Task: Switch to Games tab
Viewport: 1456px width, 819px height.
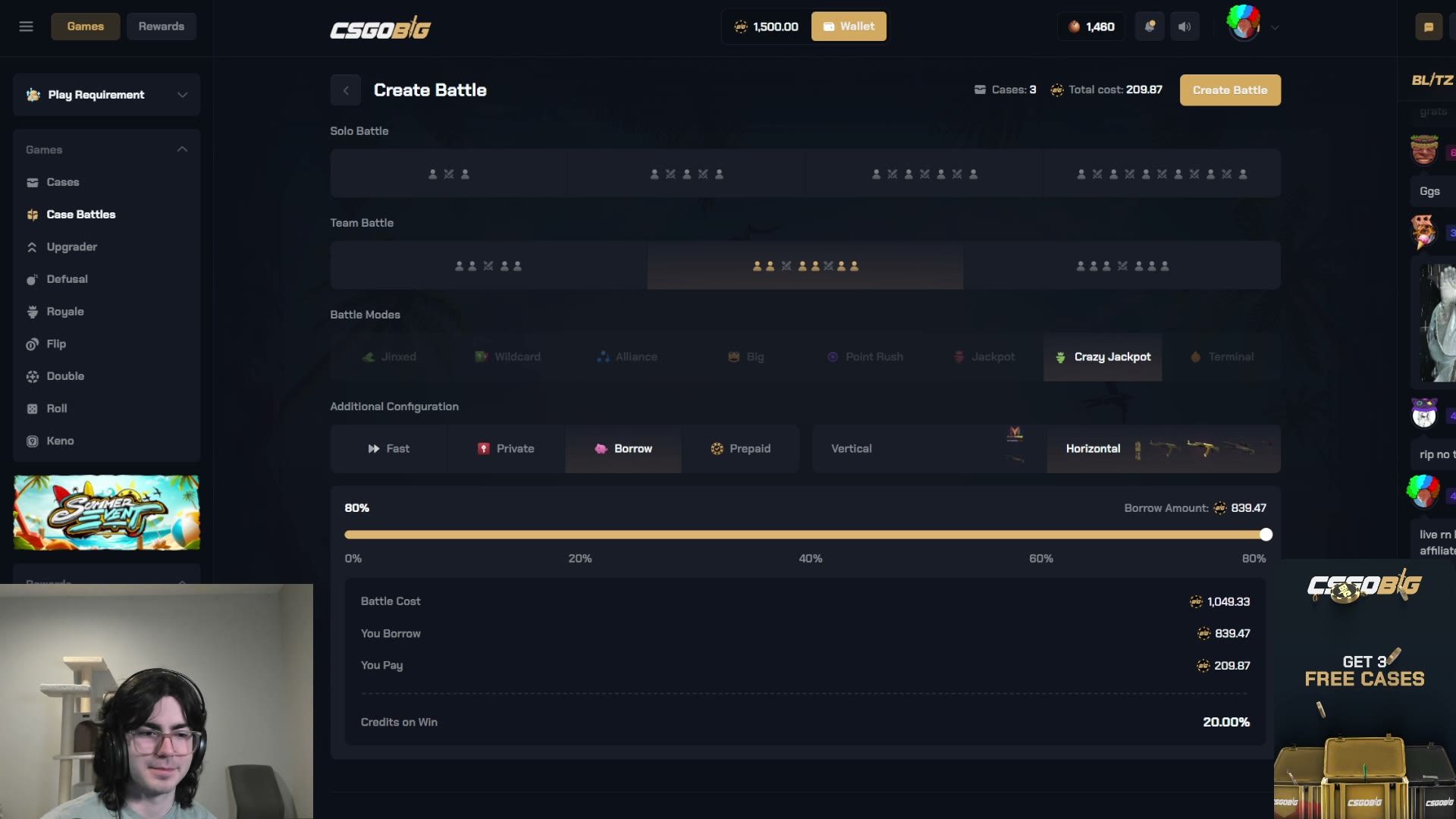Action: (x=86, y=27)
